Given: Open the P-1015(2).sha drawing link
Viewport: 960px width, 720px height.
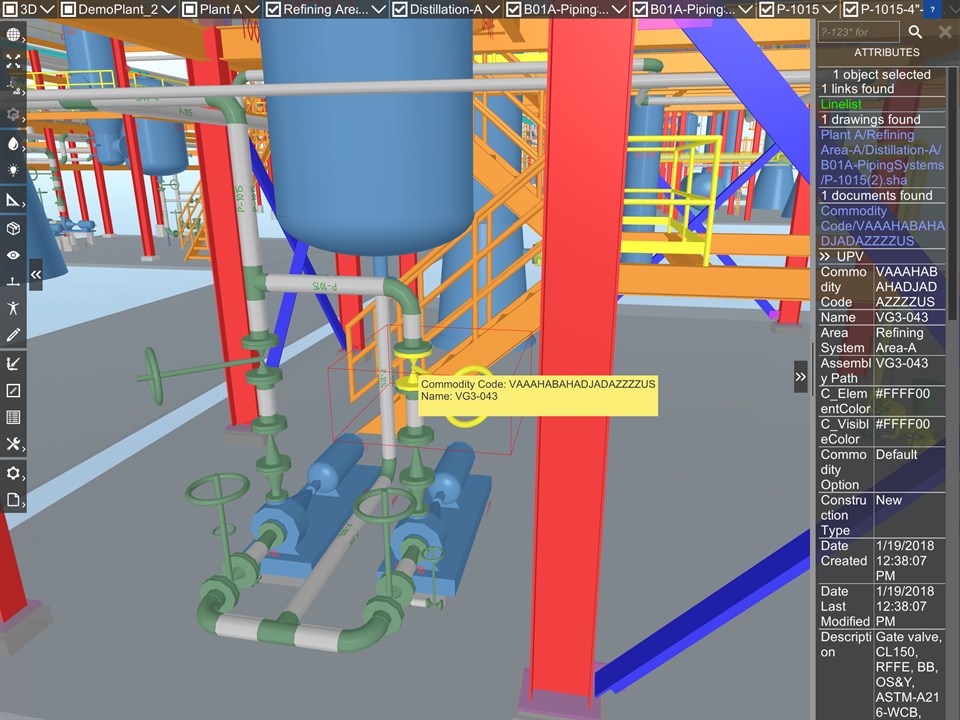Looking at the screenshot, I should pyautogui.click(x=882, y=157).
